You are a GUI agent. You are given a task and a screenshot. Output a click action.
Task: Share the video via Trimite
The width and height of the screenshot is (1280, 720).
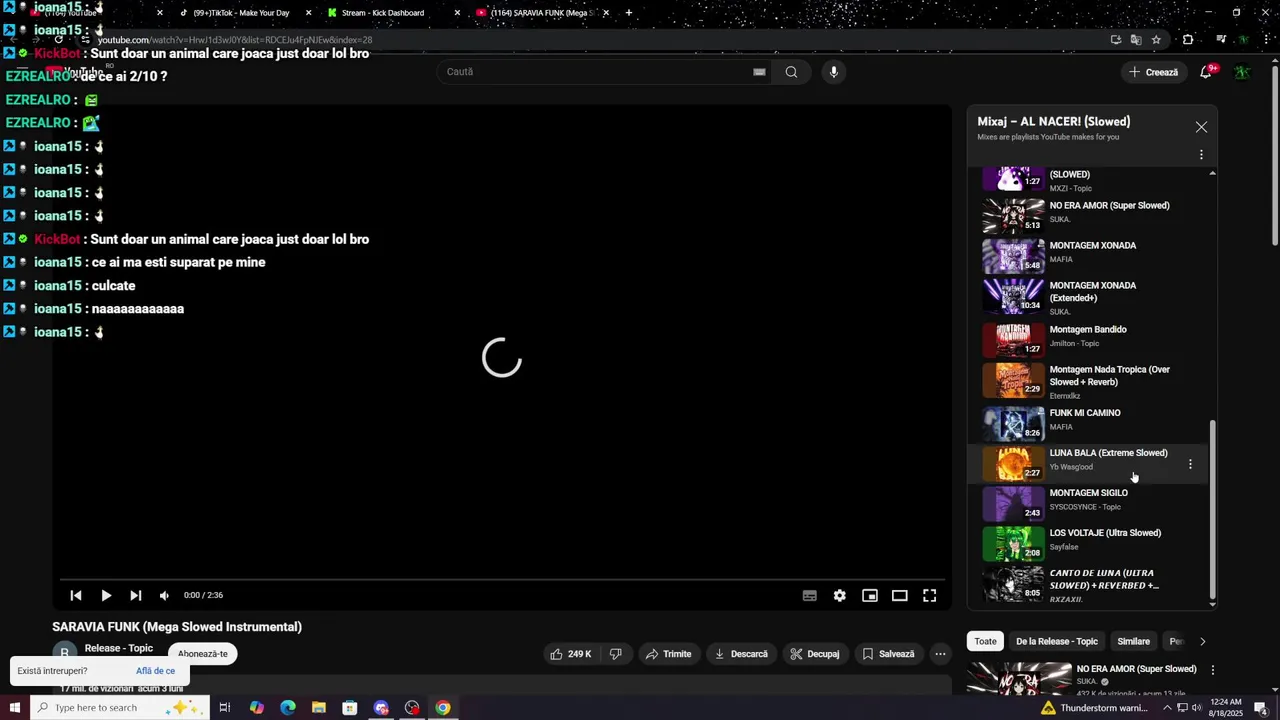tap(668, 654)
